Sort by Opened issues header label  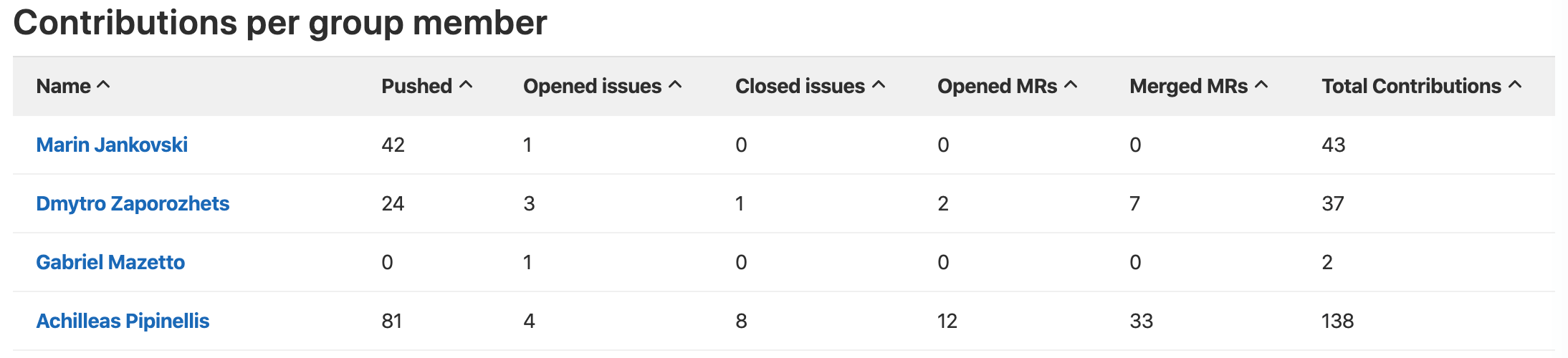tap(592, 86)
